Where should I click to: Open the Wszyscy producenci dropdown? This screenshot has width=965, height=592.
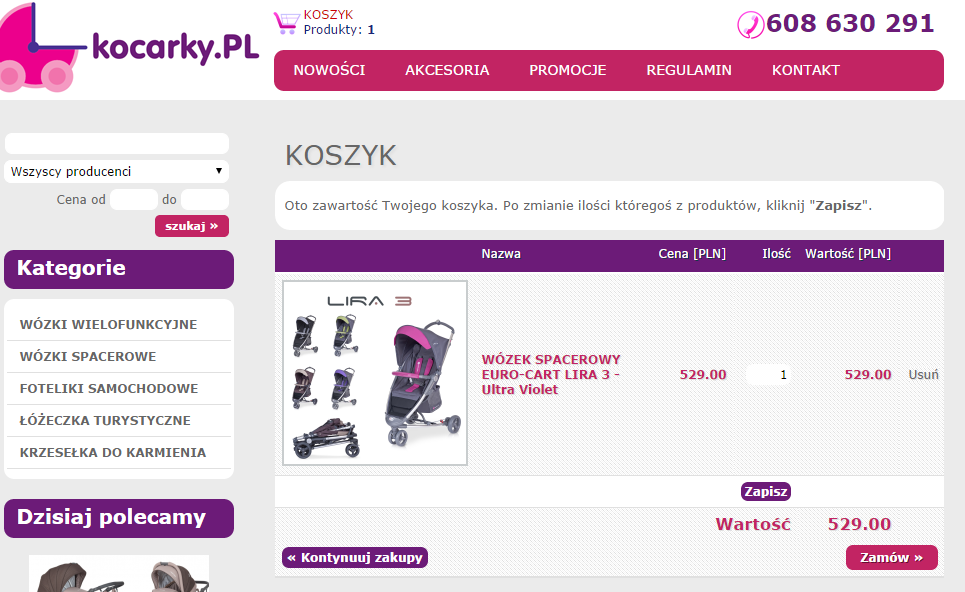[x=116, y=171]
